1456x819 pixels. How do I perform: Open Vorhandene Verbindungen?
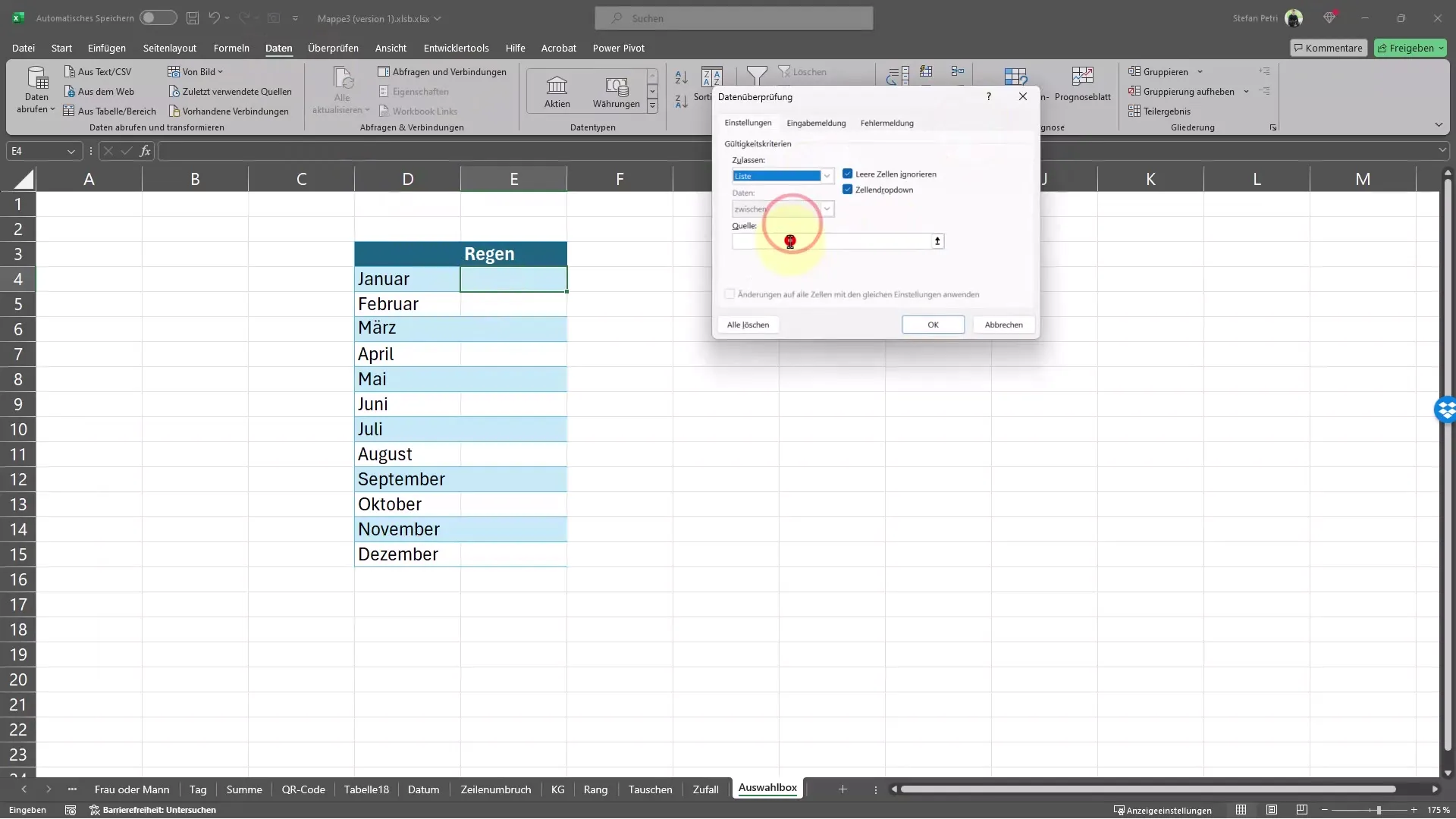228,111
